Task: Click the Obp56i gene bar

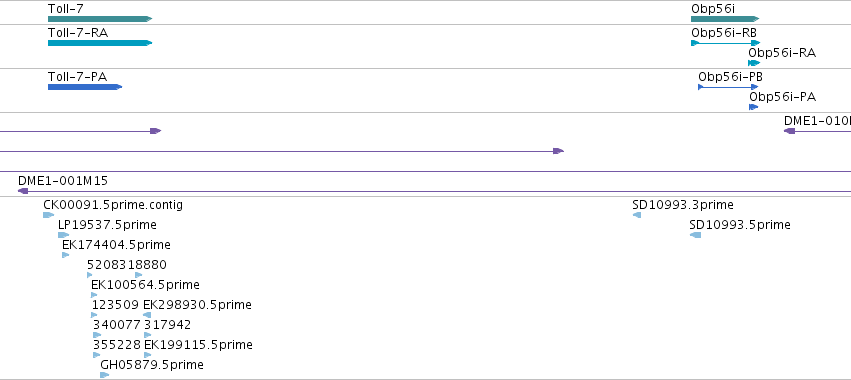Action: (725, 19)
